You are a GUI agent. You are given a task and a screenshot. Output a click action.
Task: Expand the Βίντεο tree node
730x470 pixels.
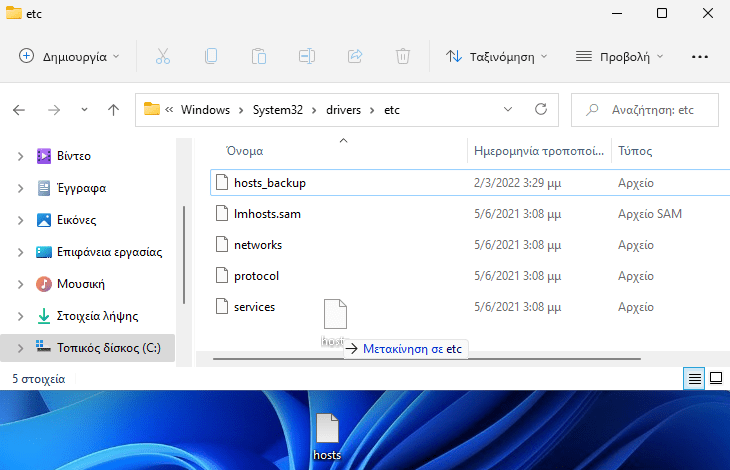point(20,156)
